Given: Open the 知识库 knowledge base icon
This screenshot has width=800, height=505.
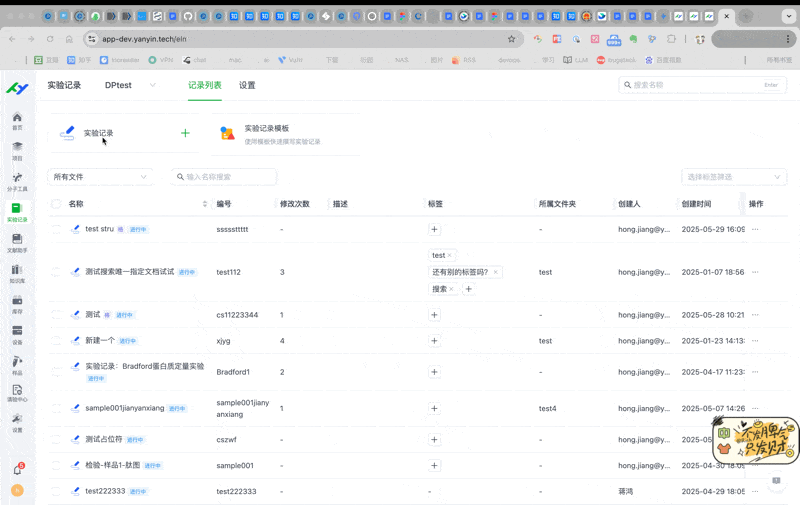Looking at the screenshot, I should pos(17,273).
